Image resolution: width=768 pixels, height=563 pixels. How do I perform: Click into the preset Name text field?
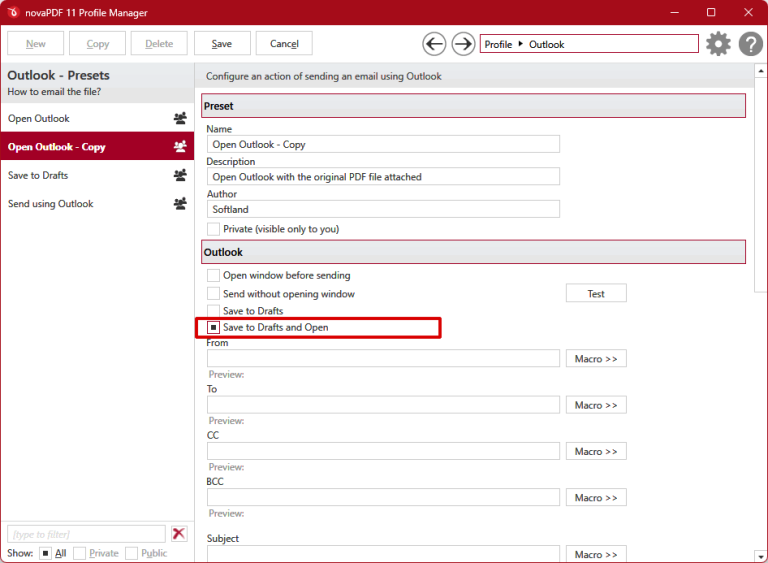click(x=383, y=144)
